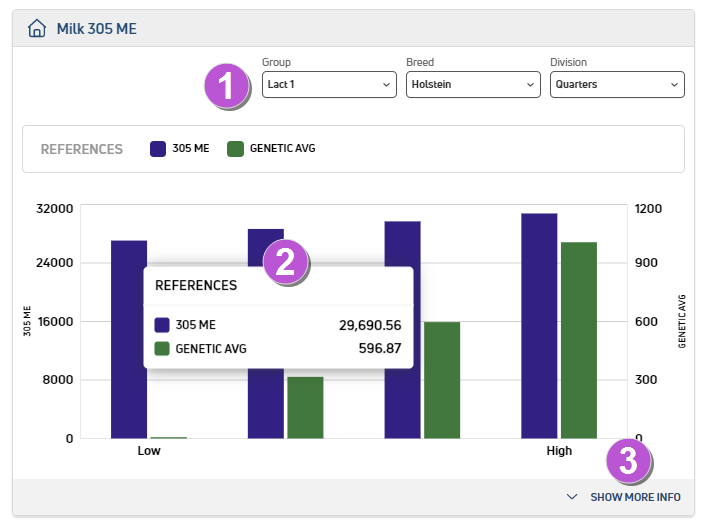Select the purple 305 ME bar above Low
702x525 pixels.
(129, 338)
